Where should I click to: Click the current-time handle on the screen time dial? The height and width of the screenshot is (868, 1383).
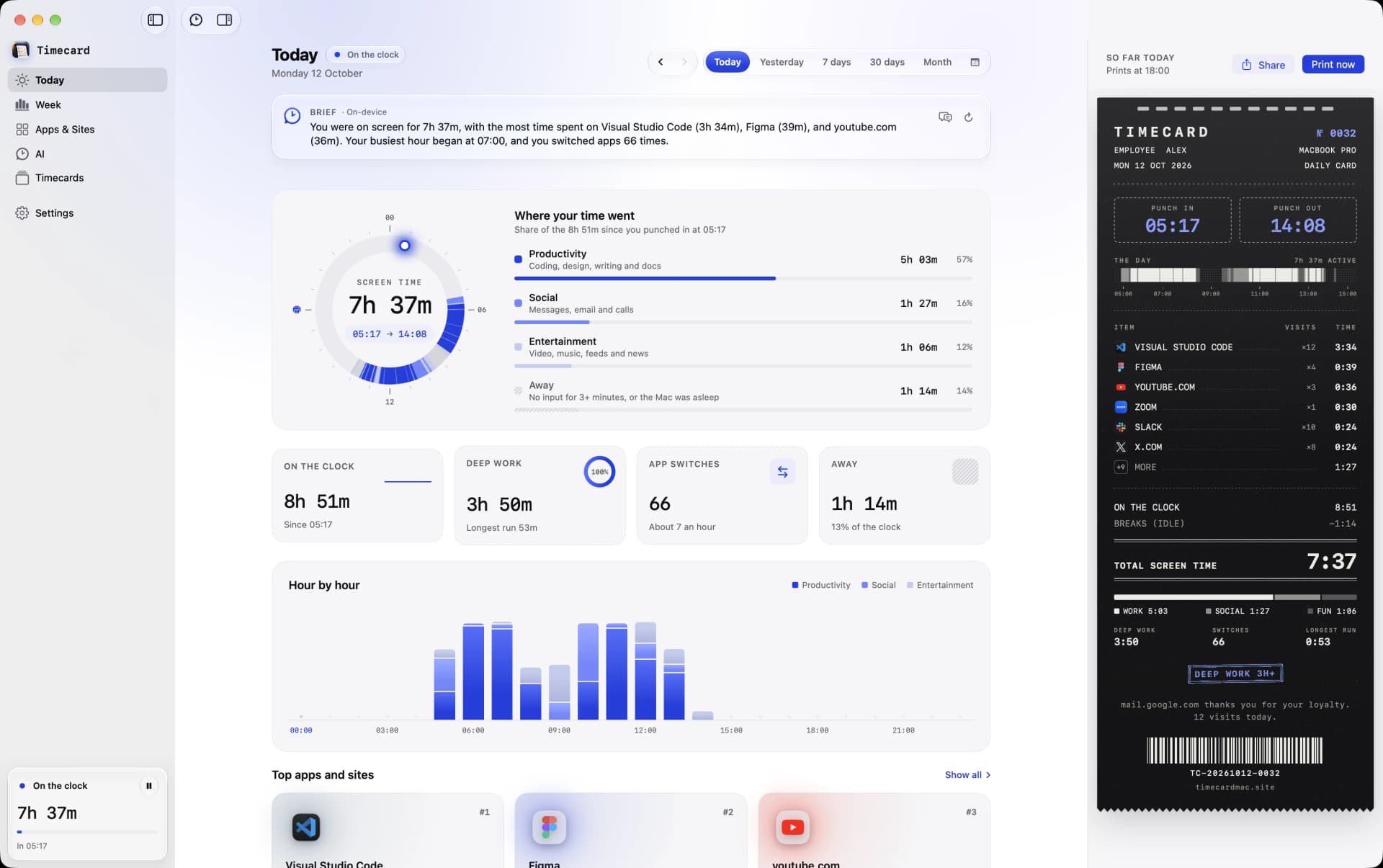coord(405,246)
